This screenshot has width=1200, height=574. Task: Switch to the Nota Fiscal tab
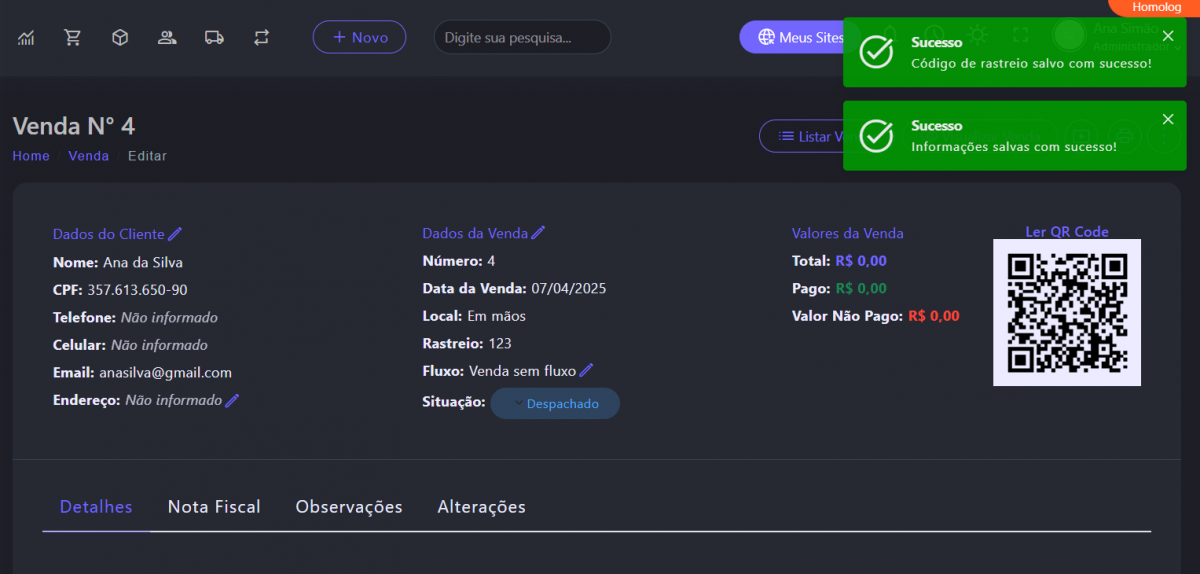[x=214, y=507]
